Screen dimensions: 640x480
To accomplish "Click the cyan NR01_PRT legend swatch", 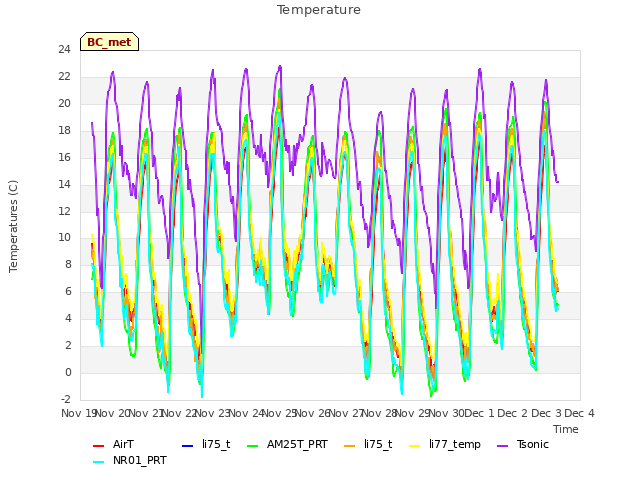I will pos(98,462).
